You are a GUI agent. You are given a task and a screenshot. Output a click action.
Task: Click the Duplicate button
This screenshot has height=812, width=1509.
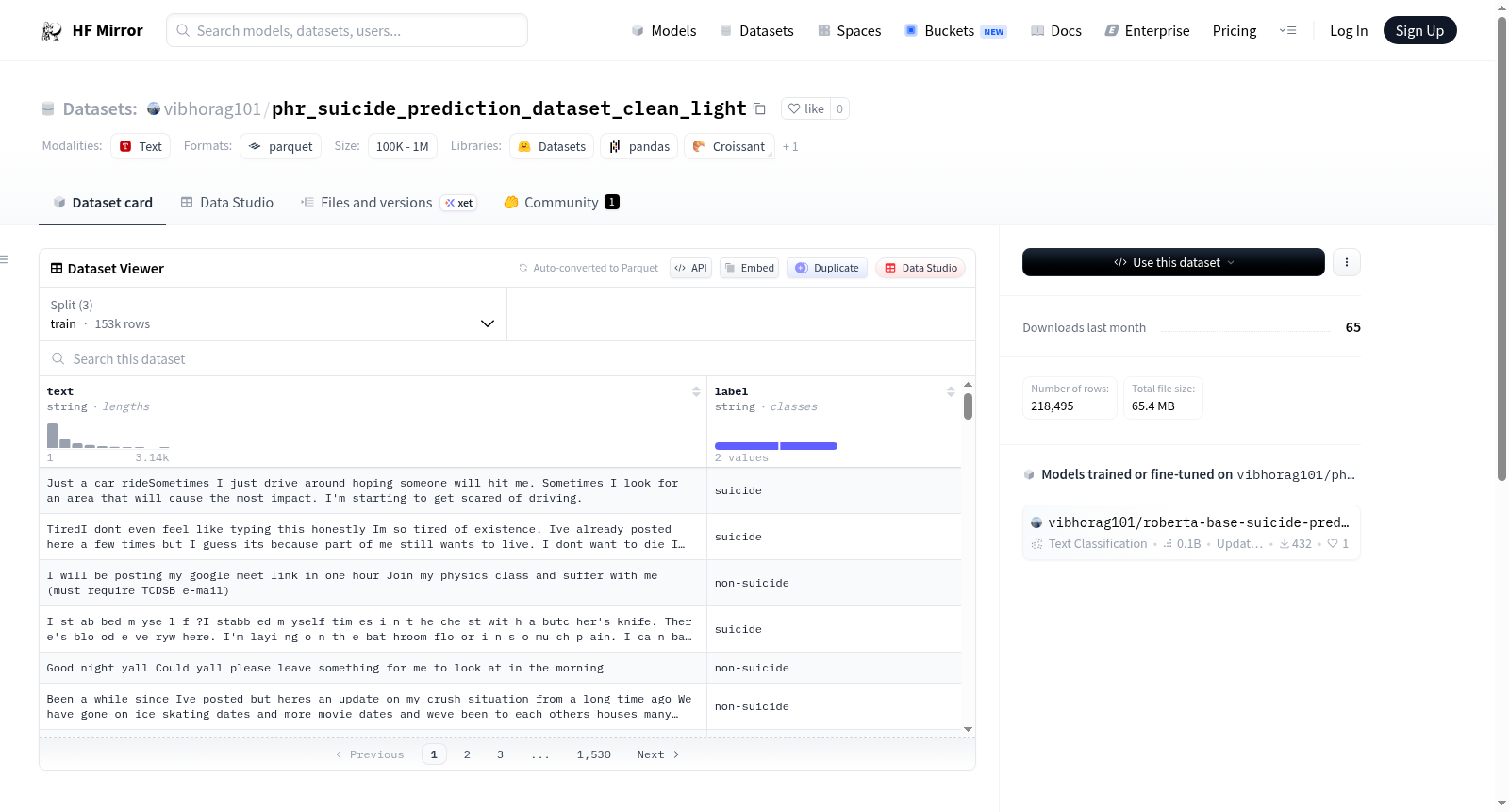click(x=827, y=268)
